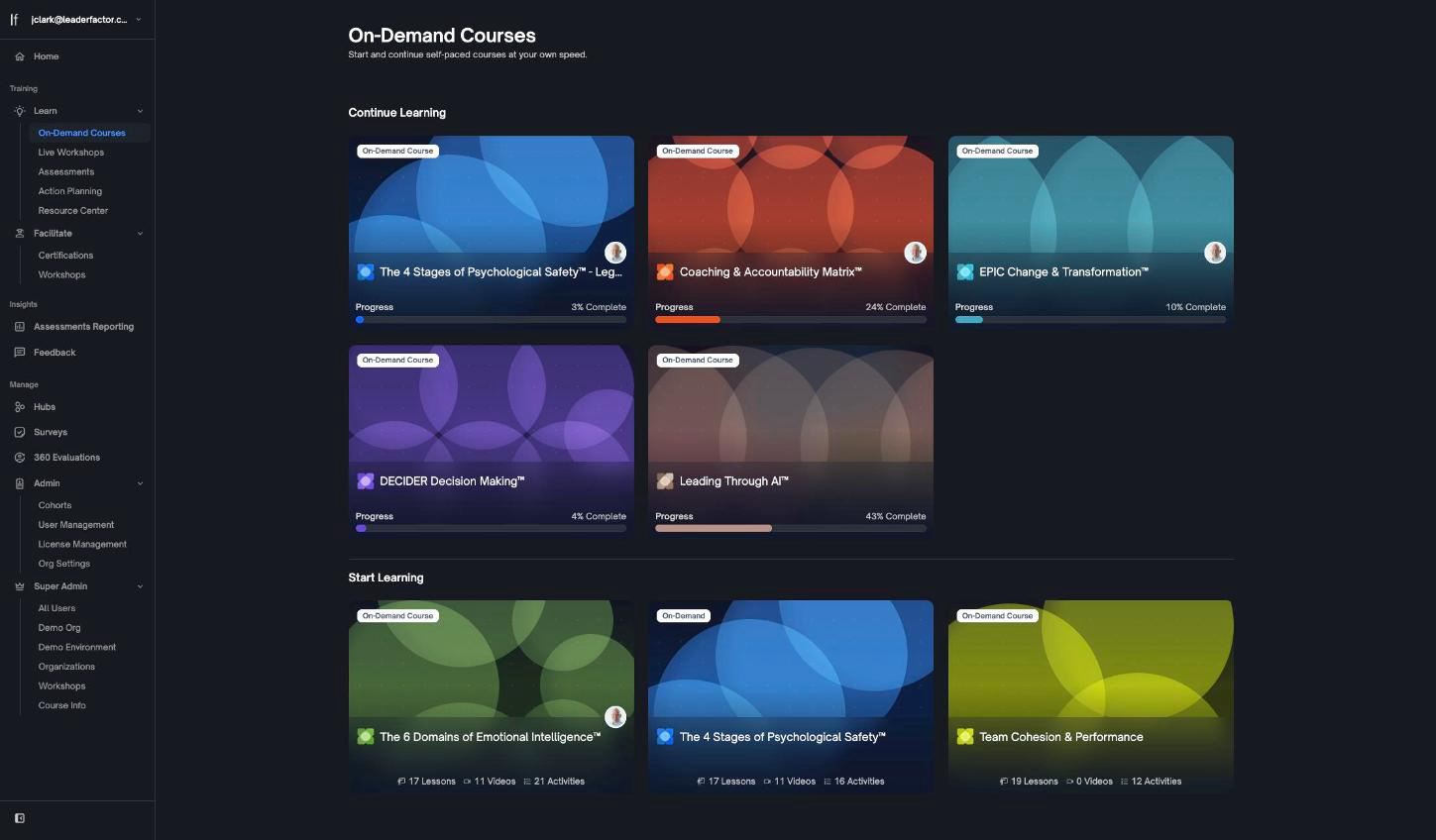Click the LeaderFactor logo icon
This screenshot has height=840, width=1436.
[x=14, y=20]
